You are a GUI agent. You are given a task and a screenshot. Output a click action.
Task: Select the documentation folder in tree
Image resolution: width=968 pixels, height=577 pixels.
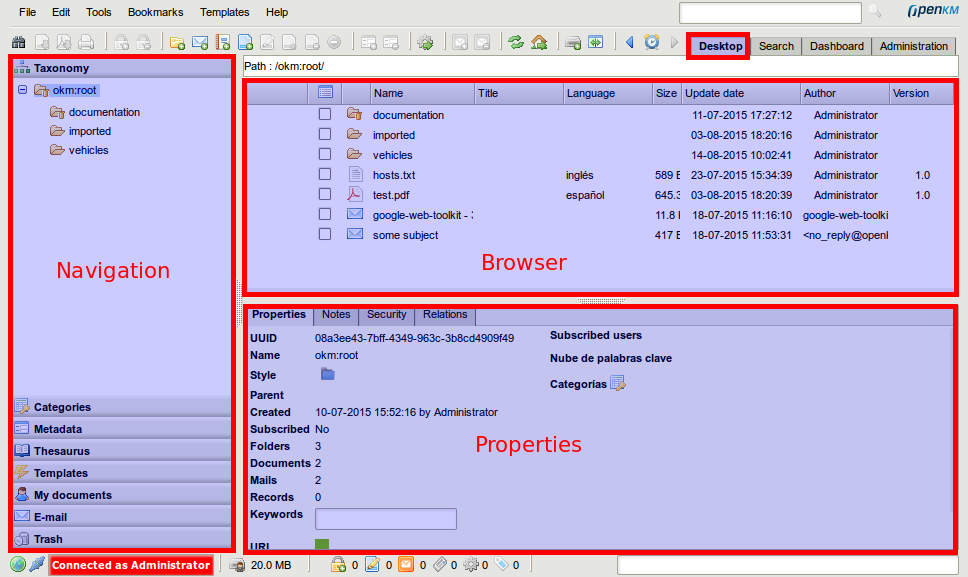coord(104,112)
